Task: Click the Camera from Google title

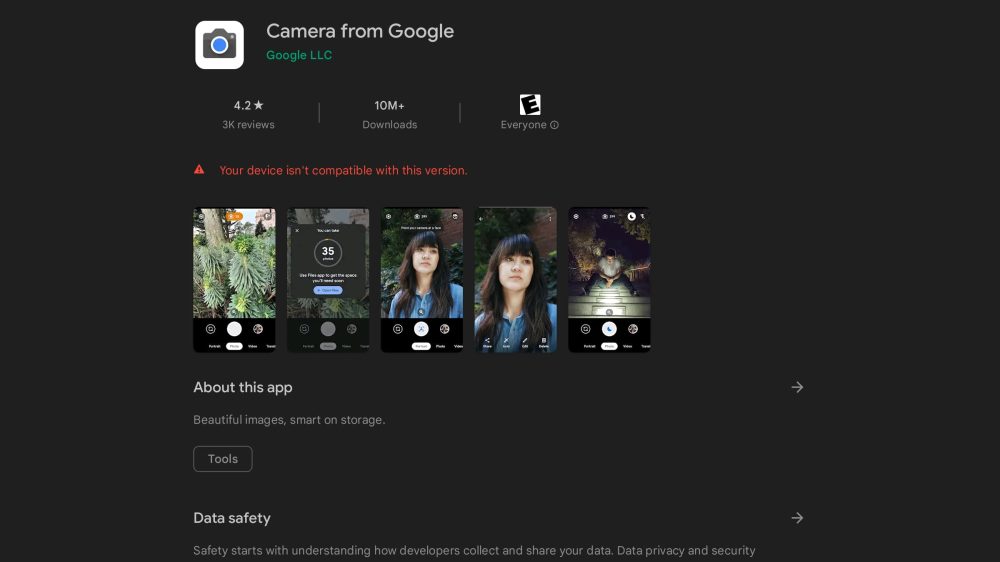Action: (x=360, y=31)
